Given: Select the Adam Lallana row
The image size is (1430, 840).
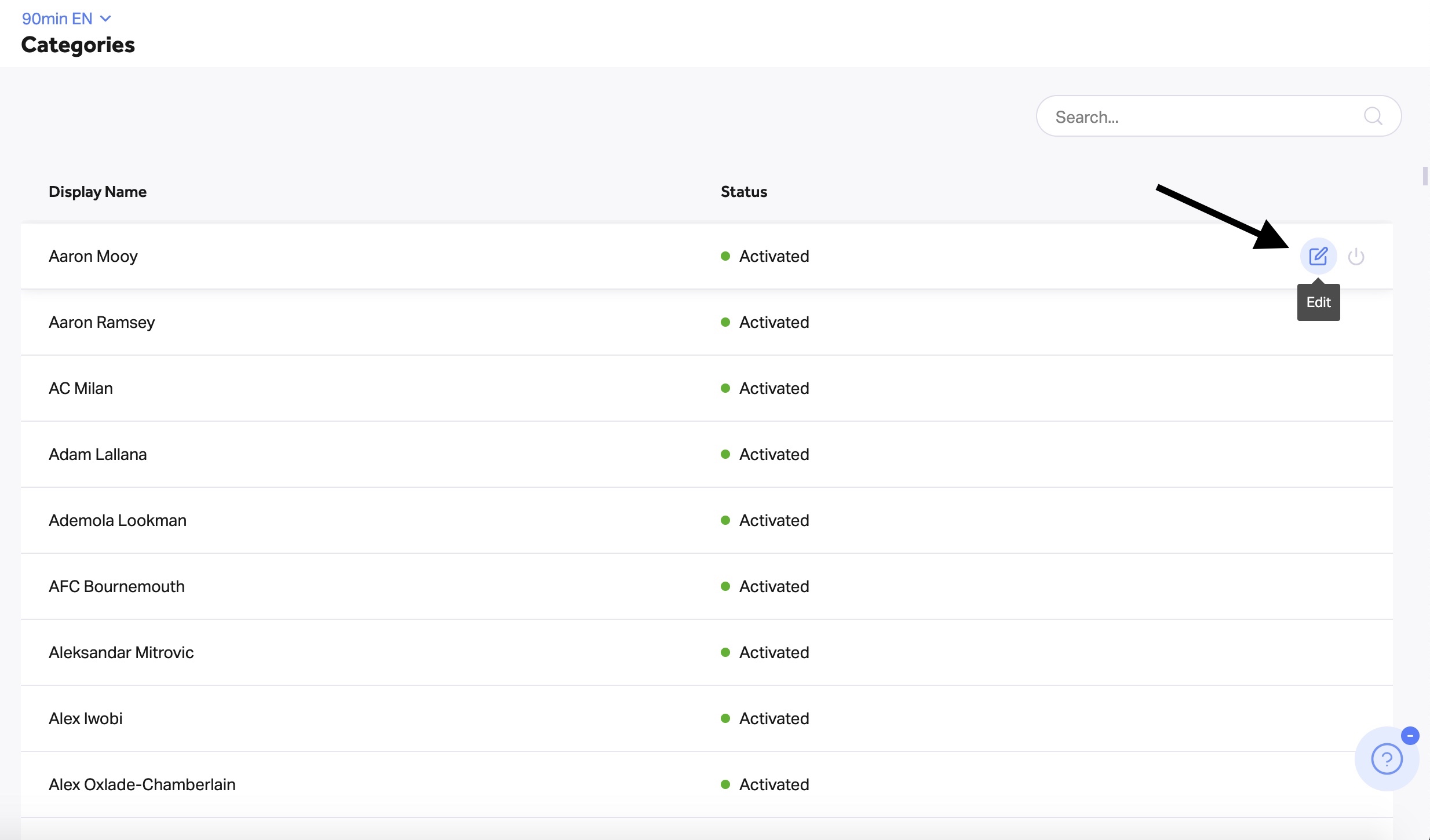Looking at the screenshot, I should pyautogui.click(x=706, y=454).
